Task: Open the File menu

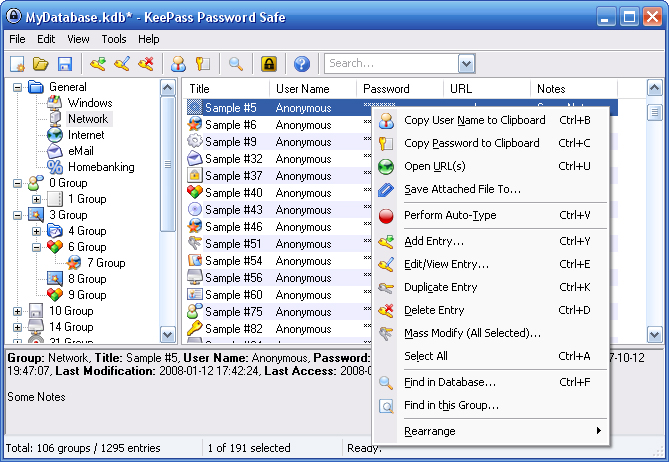Action: pyautogui.click(x=17, y=39)
